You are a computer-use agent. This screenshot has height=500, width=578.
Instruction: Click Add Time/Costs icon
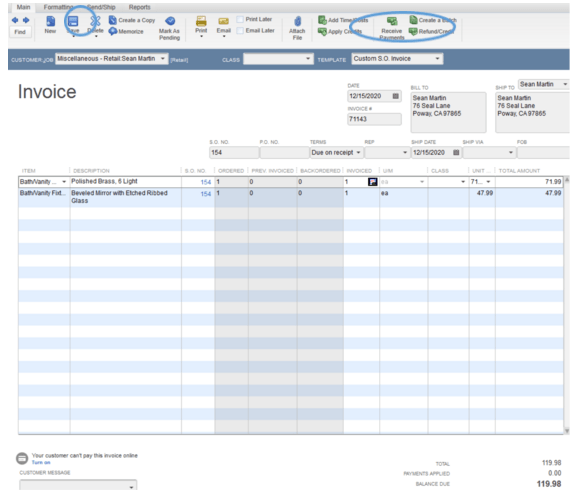(x=322, y=20)
